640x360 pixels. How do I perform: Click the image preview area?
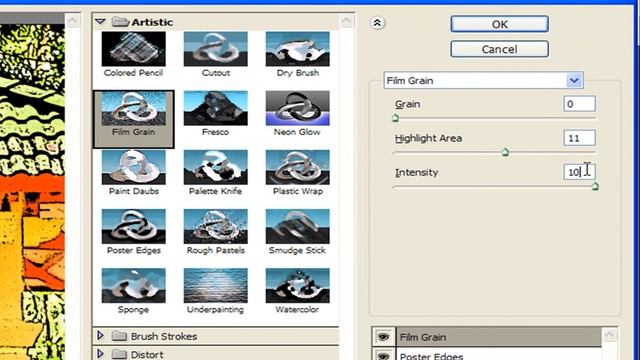tap(32, 192)
